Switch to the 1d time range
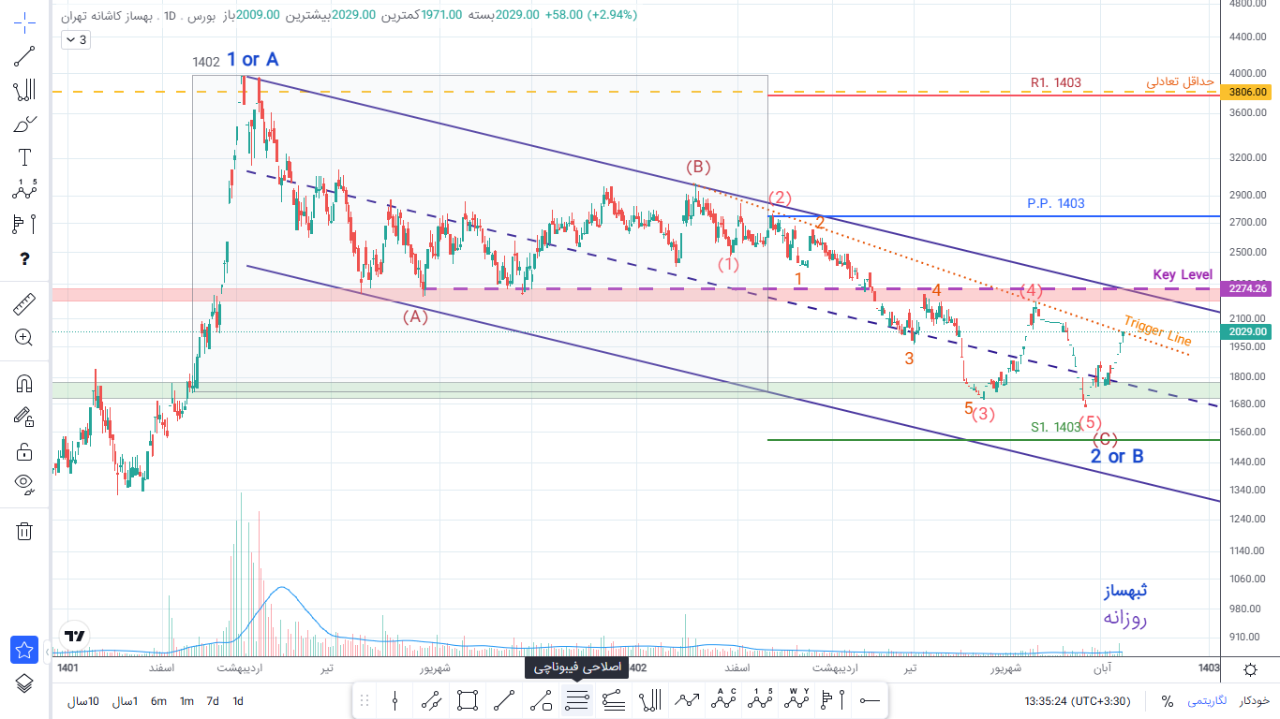The height and width of the screenshot is (719, 1280). pos(238,701)
